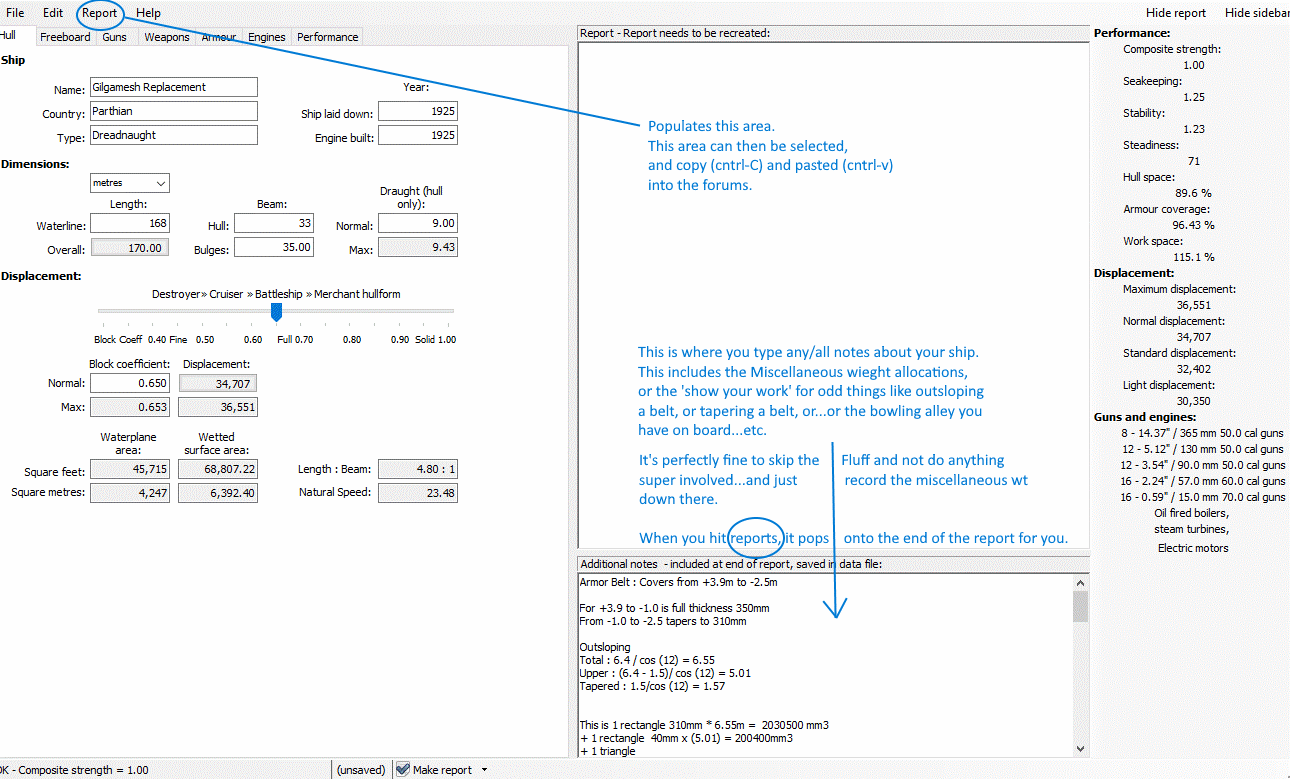Adjust the Block Coefficient slider
The width and height of the screenshot is (1290, 779).
point(276,313)
